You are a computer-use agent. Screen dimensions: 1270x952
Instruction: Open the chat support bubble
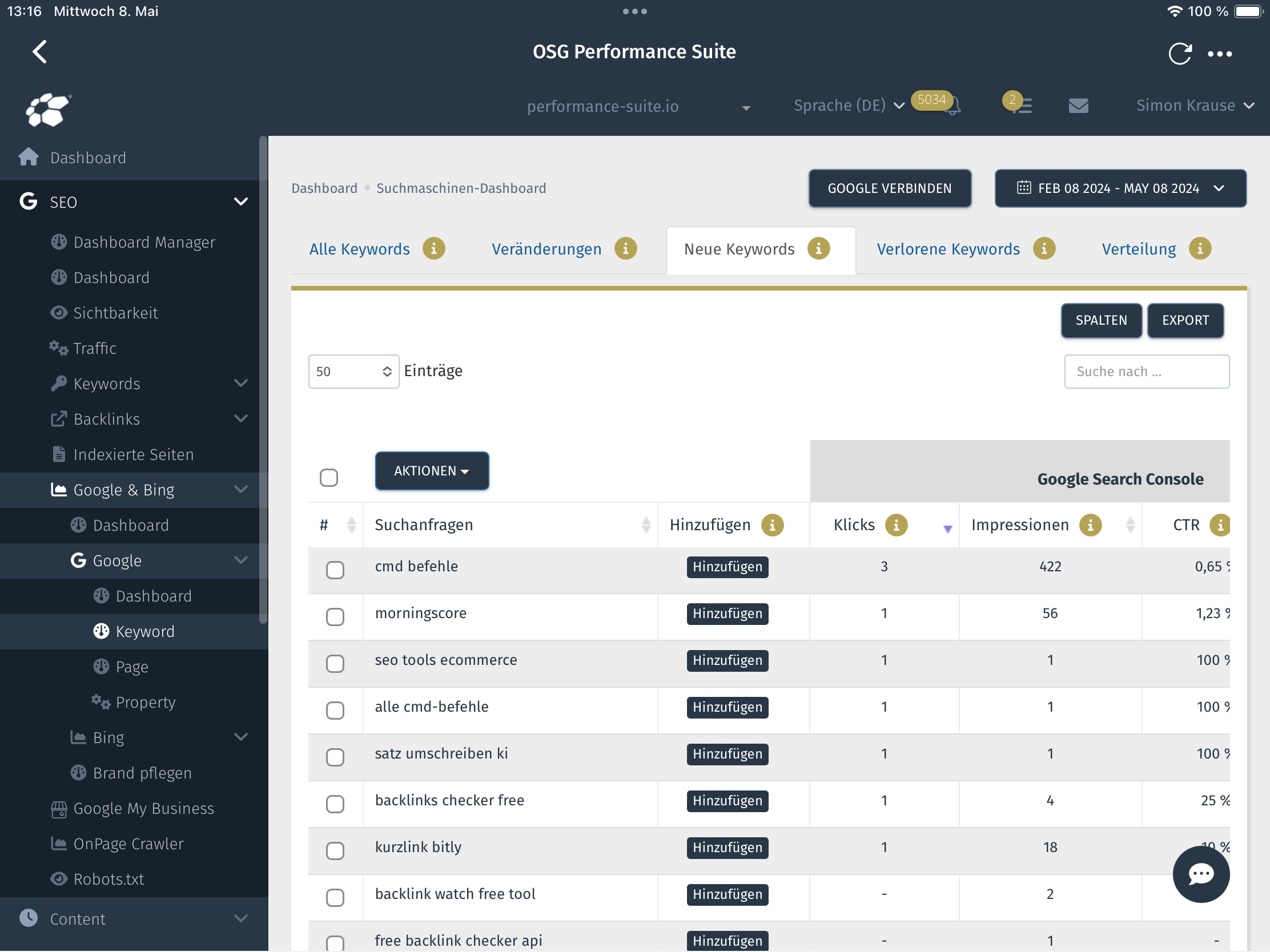point(1200,874)
